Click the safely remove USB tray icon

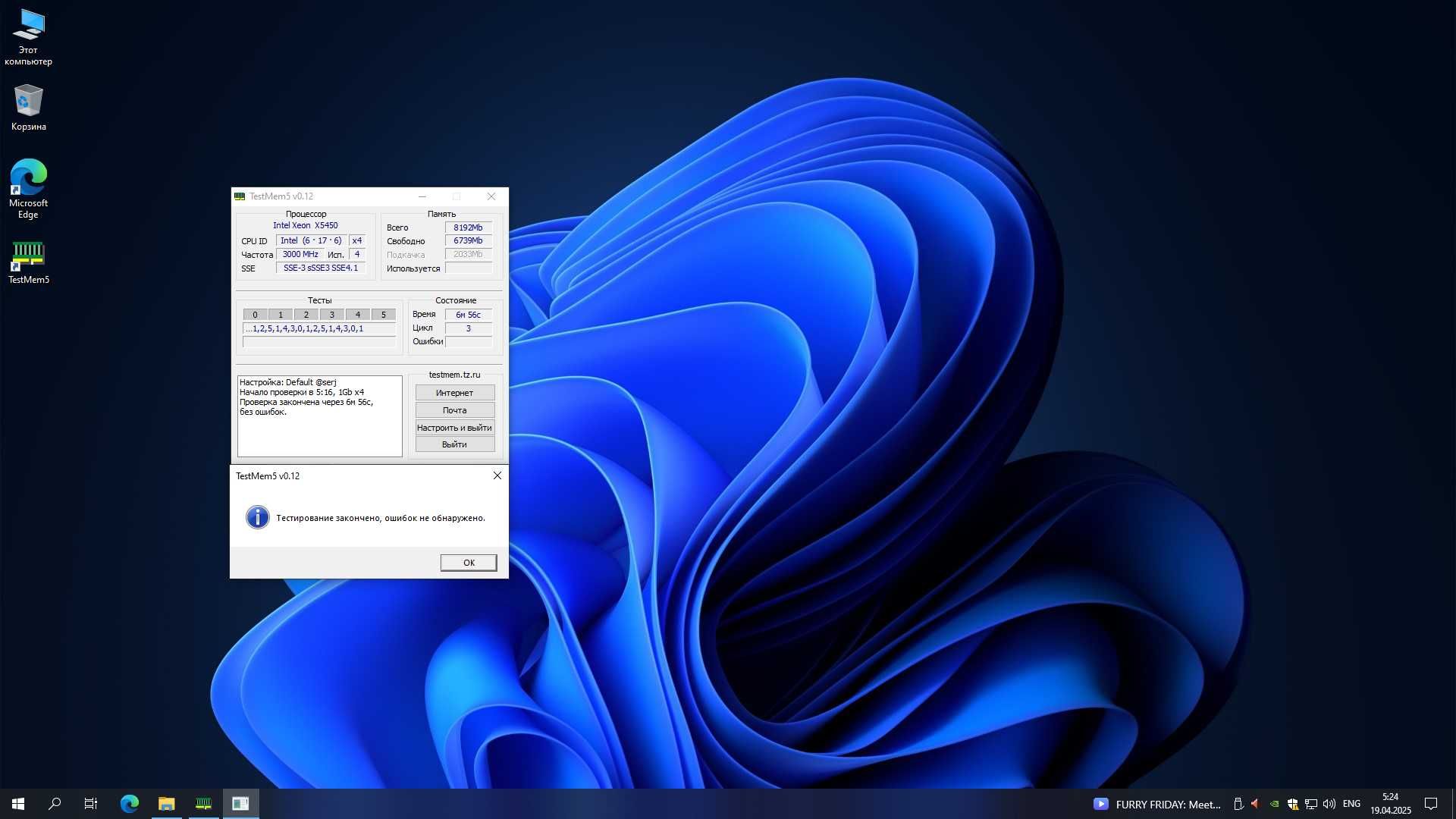pos(1238,804)
